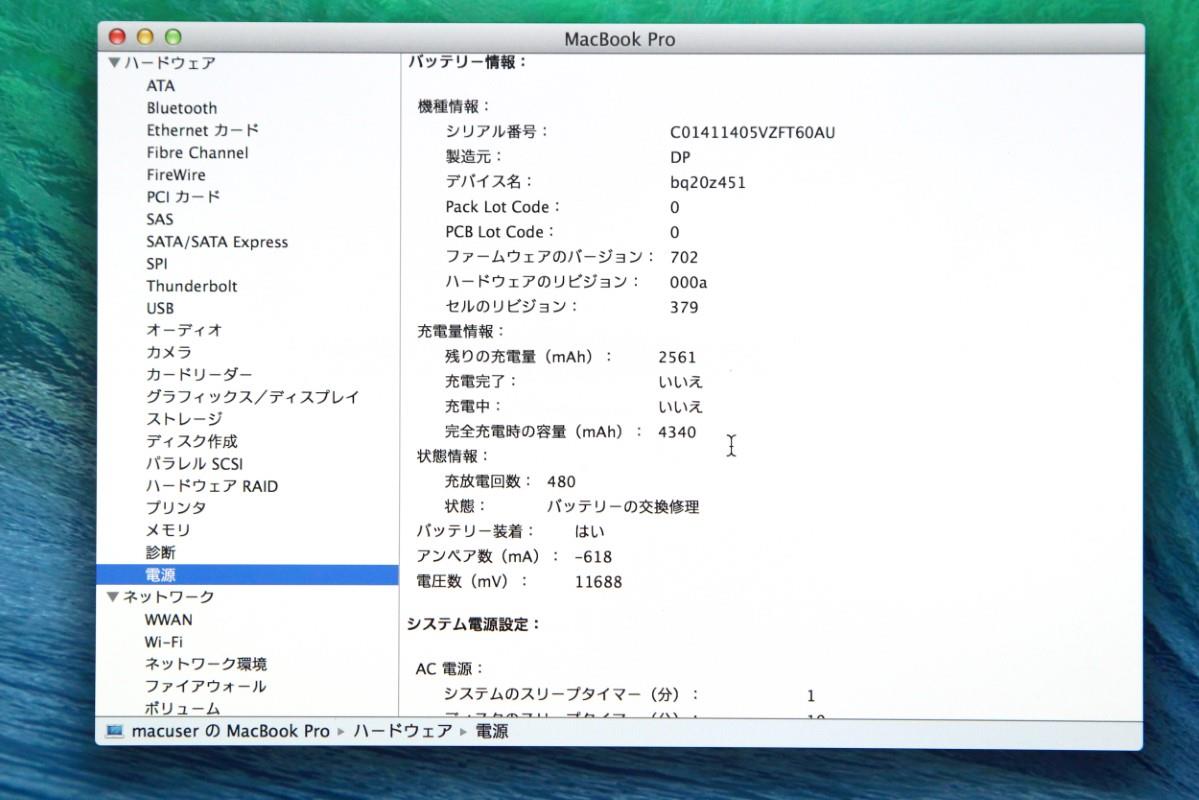Select USB in the sidebar
Image resolution: width=1199 pixels, height=800 pixels.
pyautogui.click(x=160, y=308)
